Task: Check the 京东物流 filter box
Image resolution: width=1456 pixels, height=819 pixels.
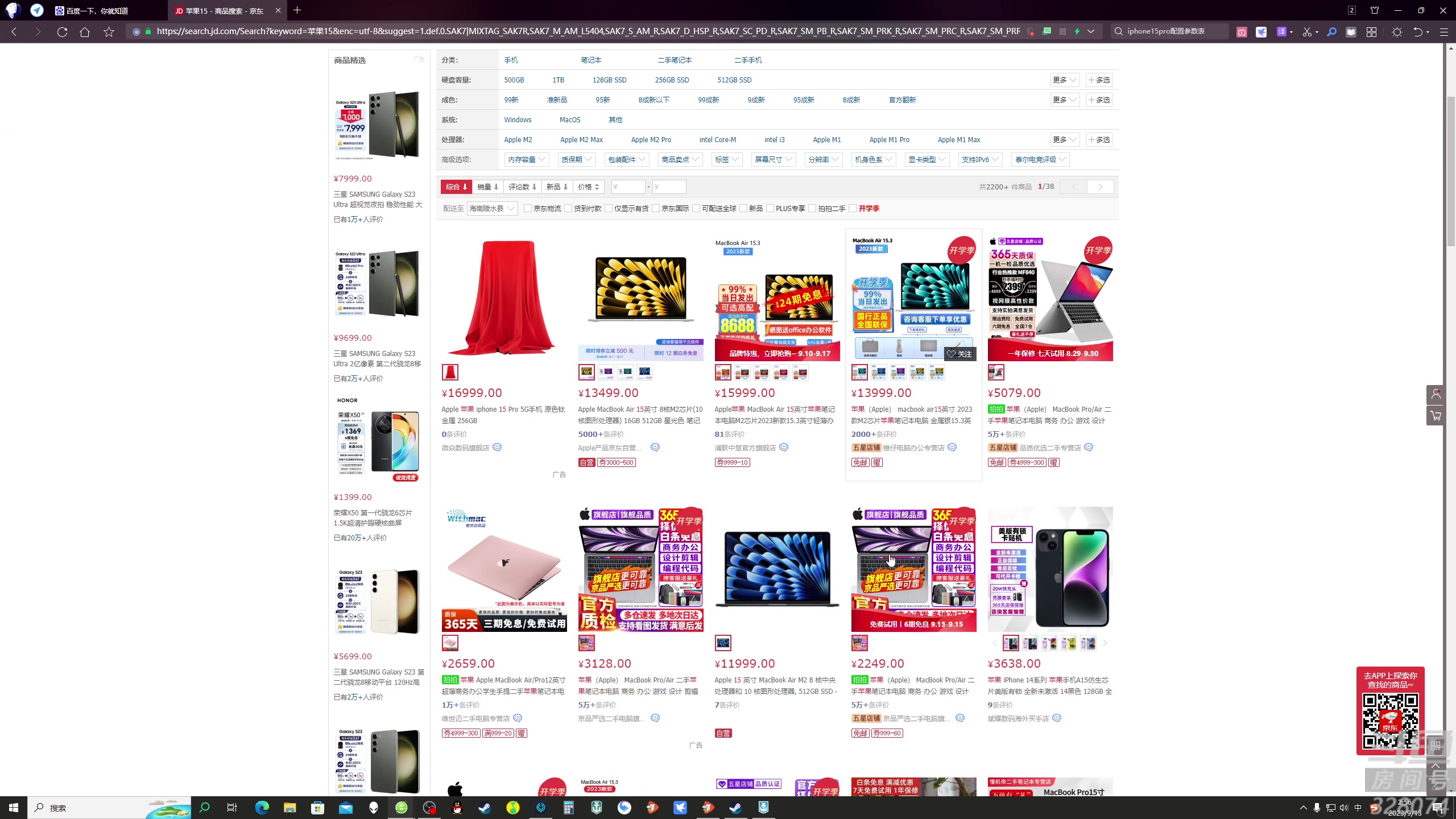Action: click(528, 209)
